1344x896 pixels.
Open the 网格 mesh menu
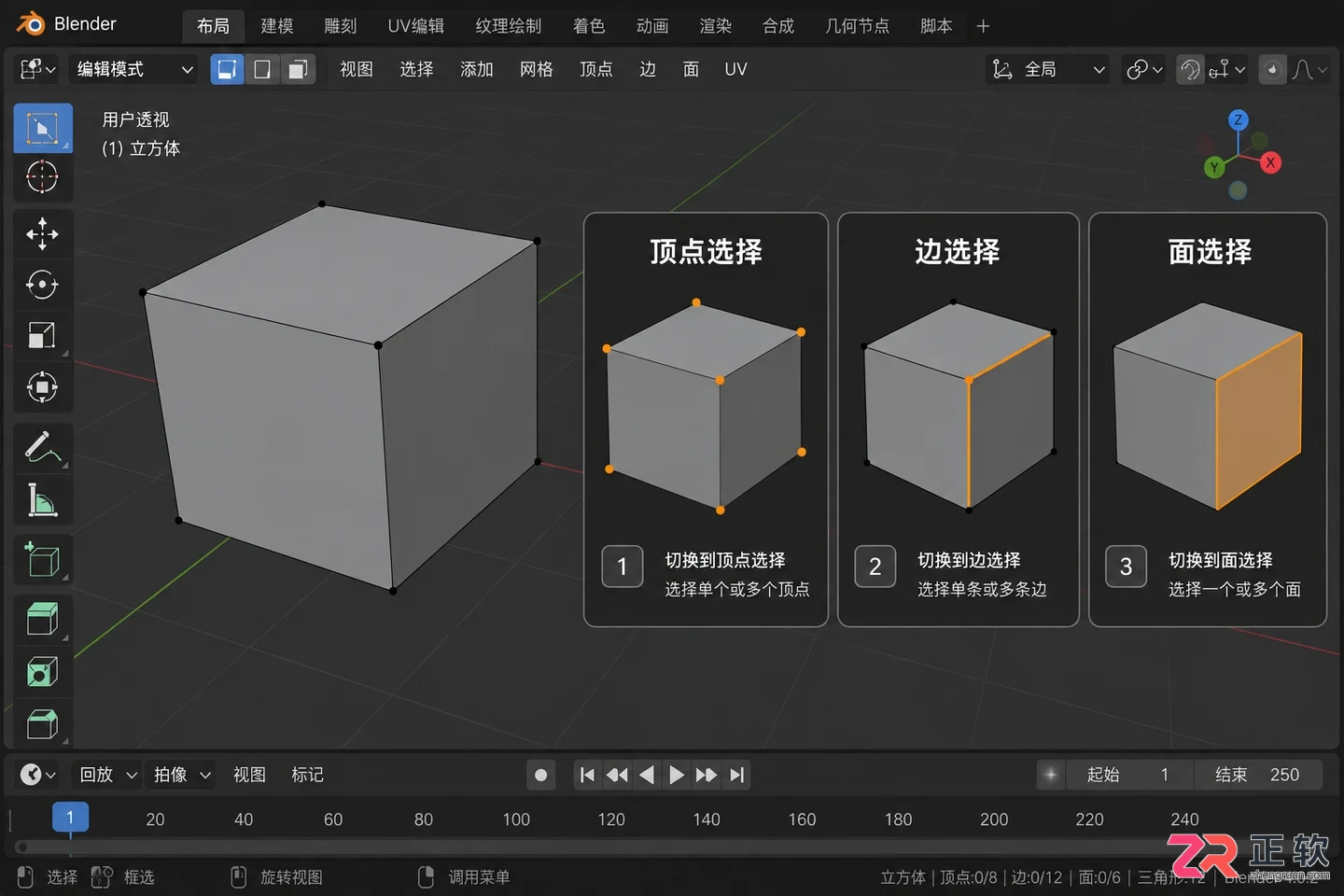(x=537, y=69)
